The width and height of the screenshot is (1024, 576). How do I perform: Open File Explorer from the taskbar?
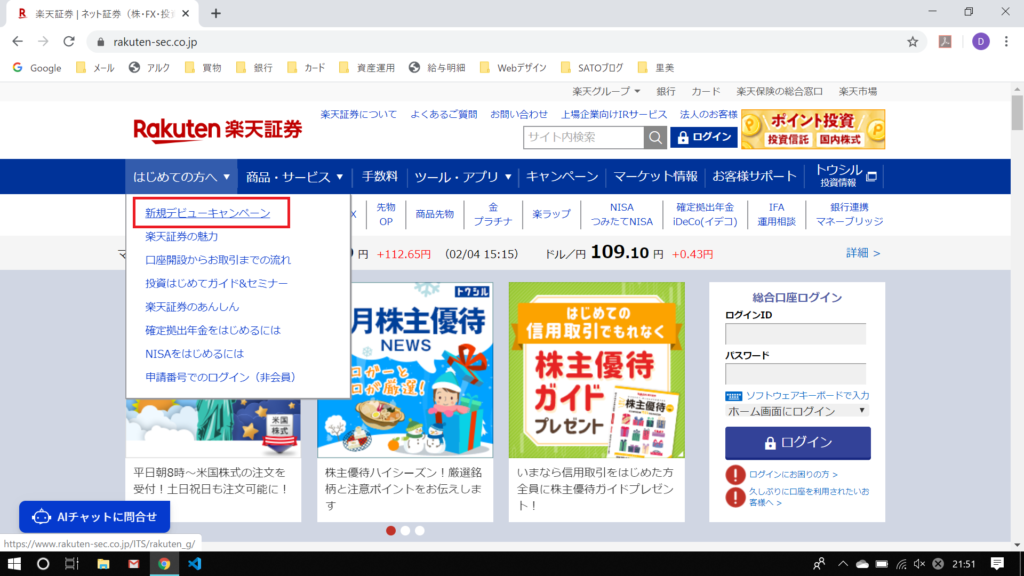pos(103,564)
